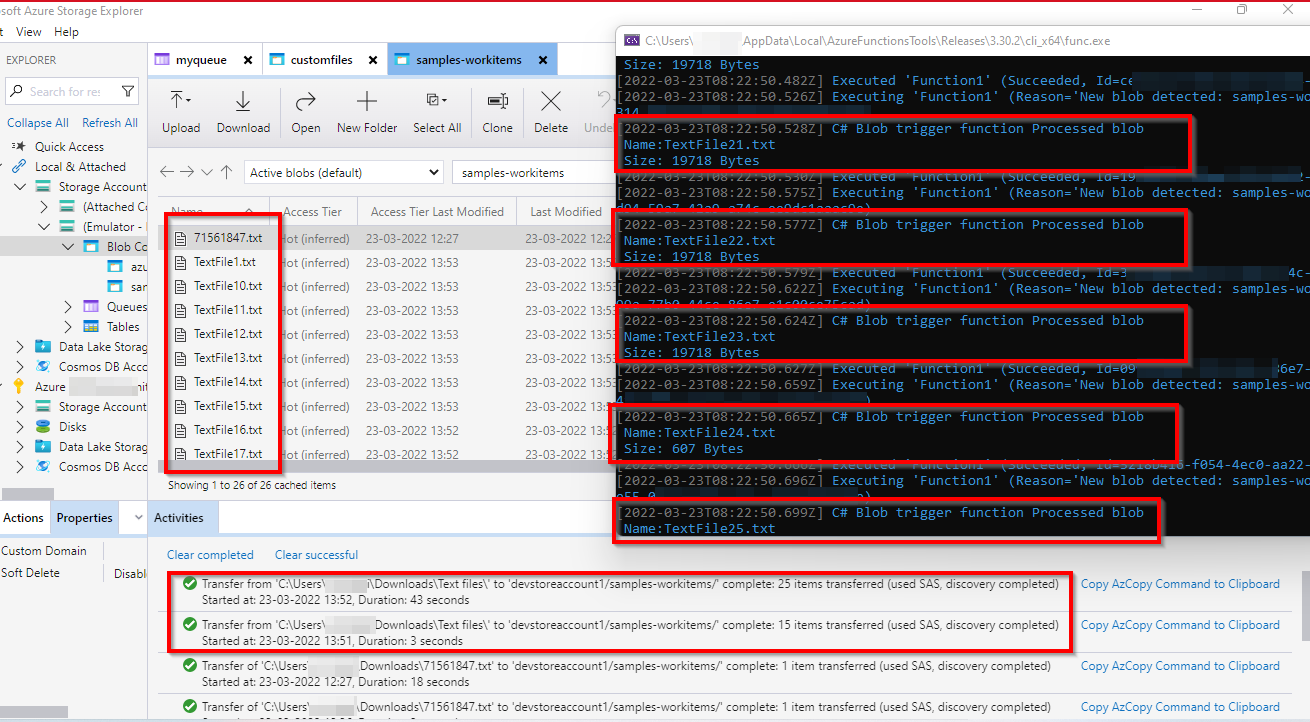Screen dimensions: 1310x722
Task: Click the magnifier icon in explorer search box
Action: coord(17,92)
